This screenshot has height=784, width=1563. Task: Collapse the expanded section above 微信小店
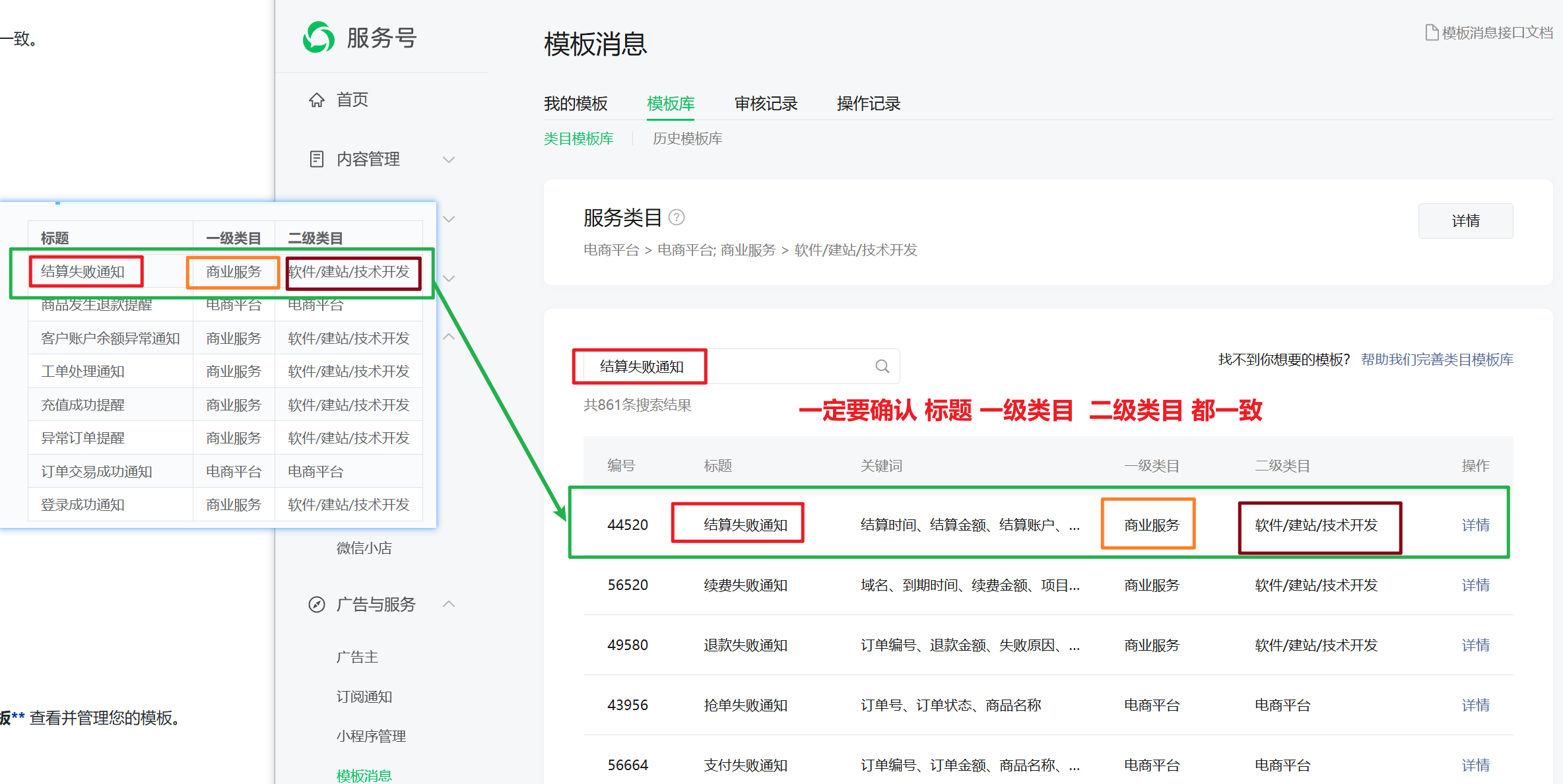click(x=449, y=337)
